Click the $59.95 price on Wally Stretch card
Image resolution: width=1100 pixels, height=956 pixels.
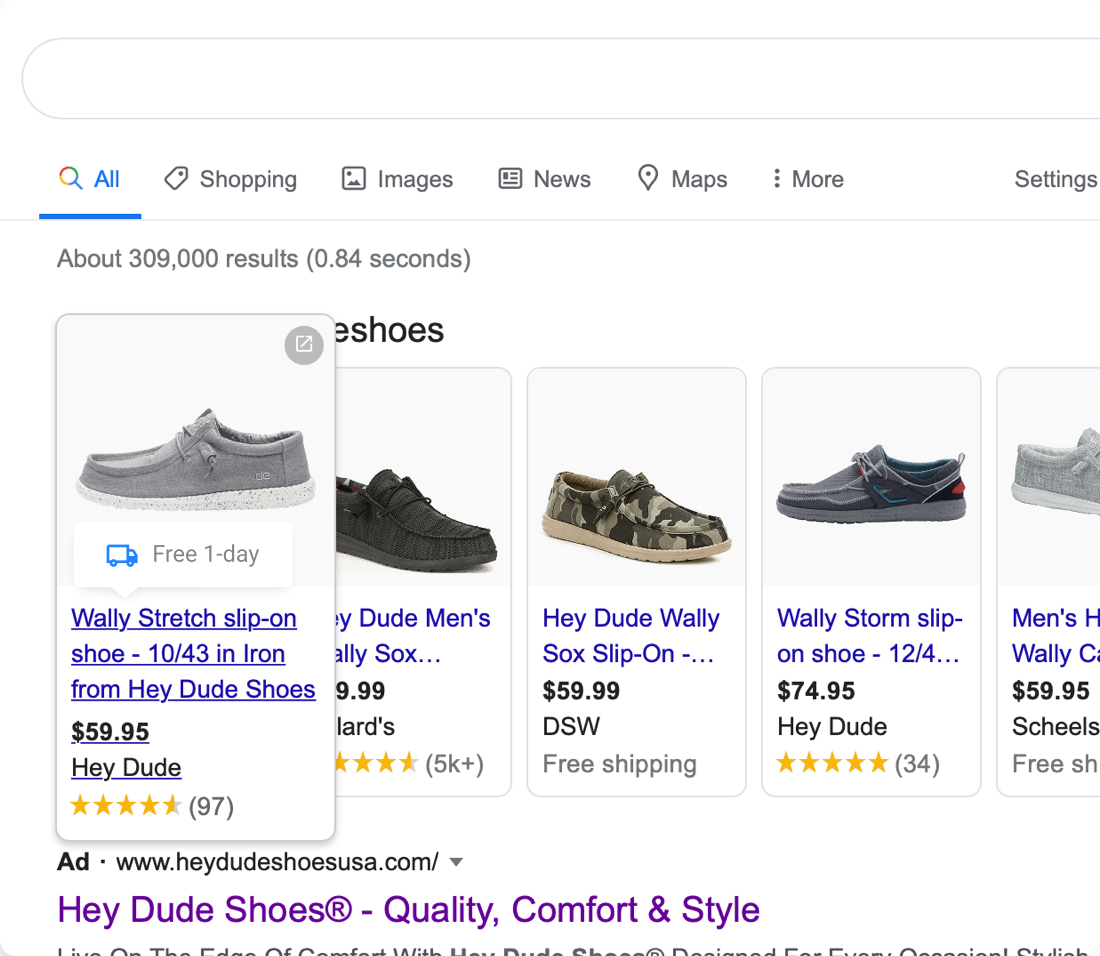[110, 732]
